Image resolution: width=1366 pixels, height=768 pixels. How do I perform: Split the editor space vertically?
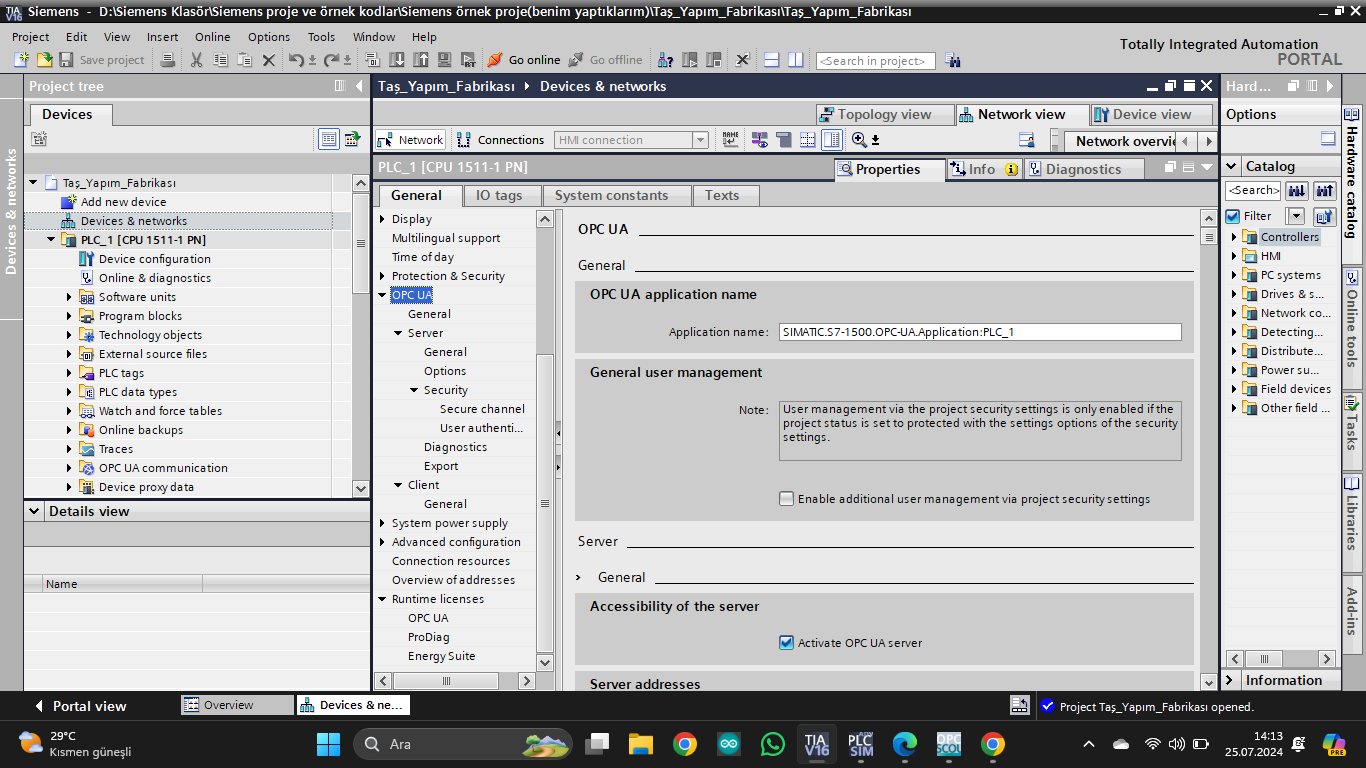(x=795, y=60)
